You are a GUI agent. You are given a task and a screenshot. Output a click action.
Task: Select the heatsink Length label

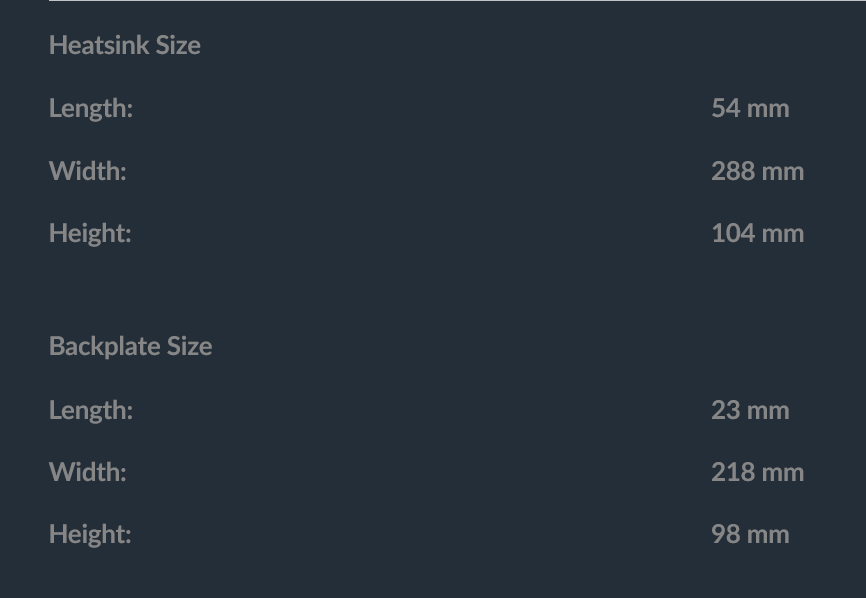(91, 109)
